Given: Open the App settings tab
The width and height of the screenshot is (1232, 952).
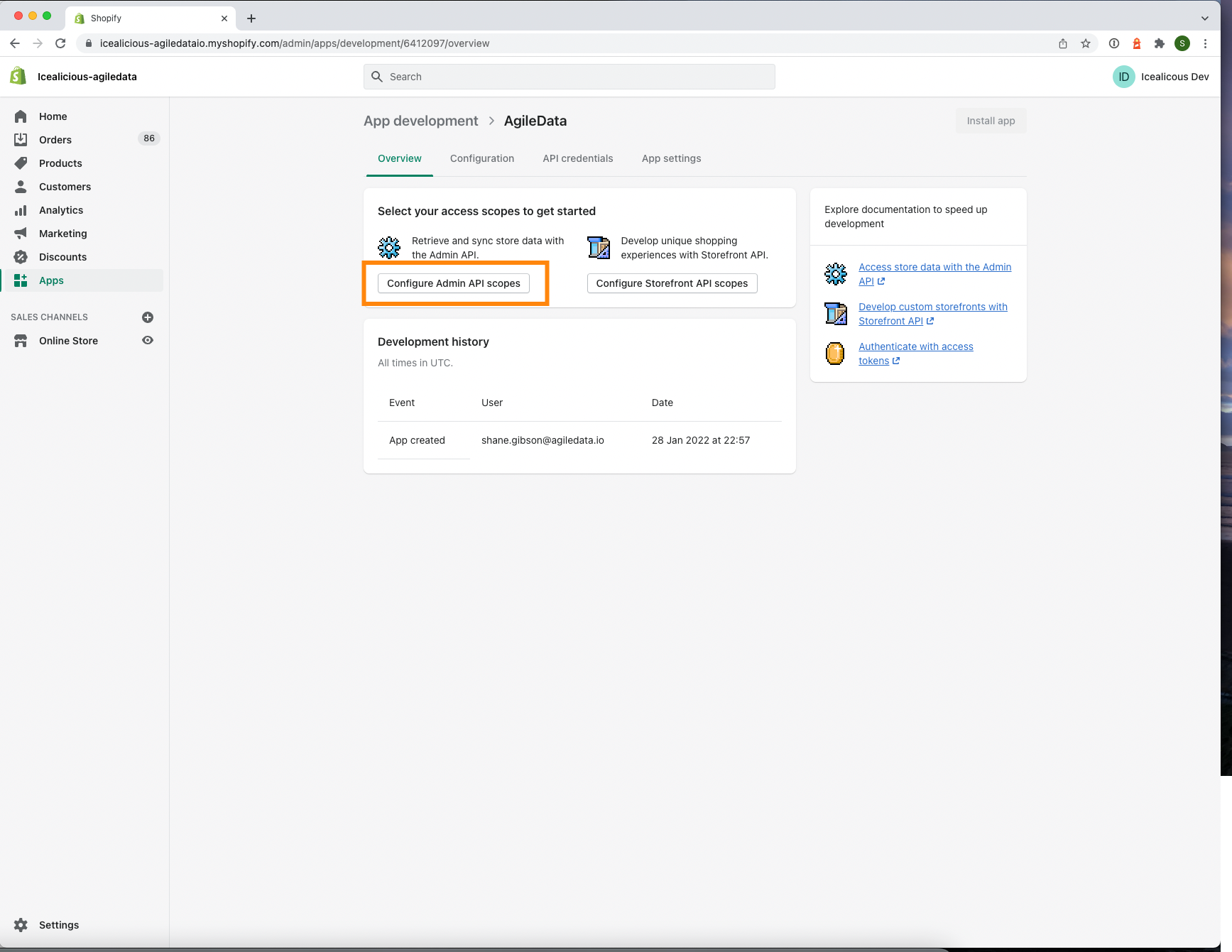Looking at the screenshot, I should point(672,158).
